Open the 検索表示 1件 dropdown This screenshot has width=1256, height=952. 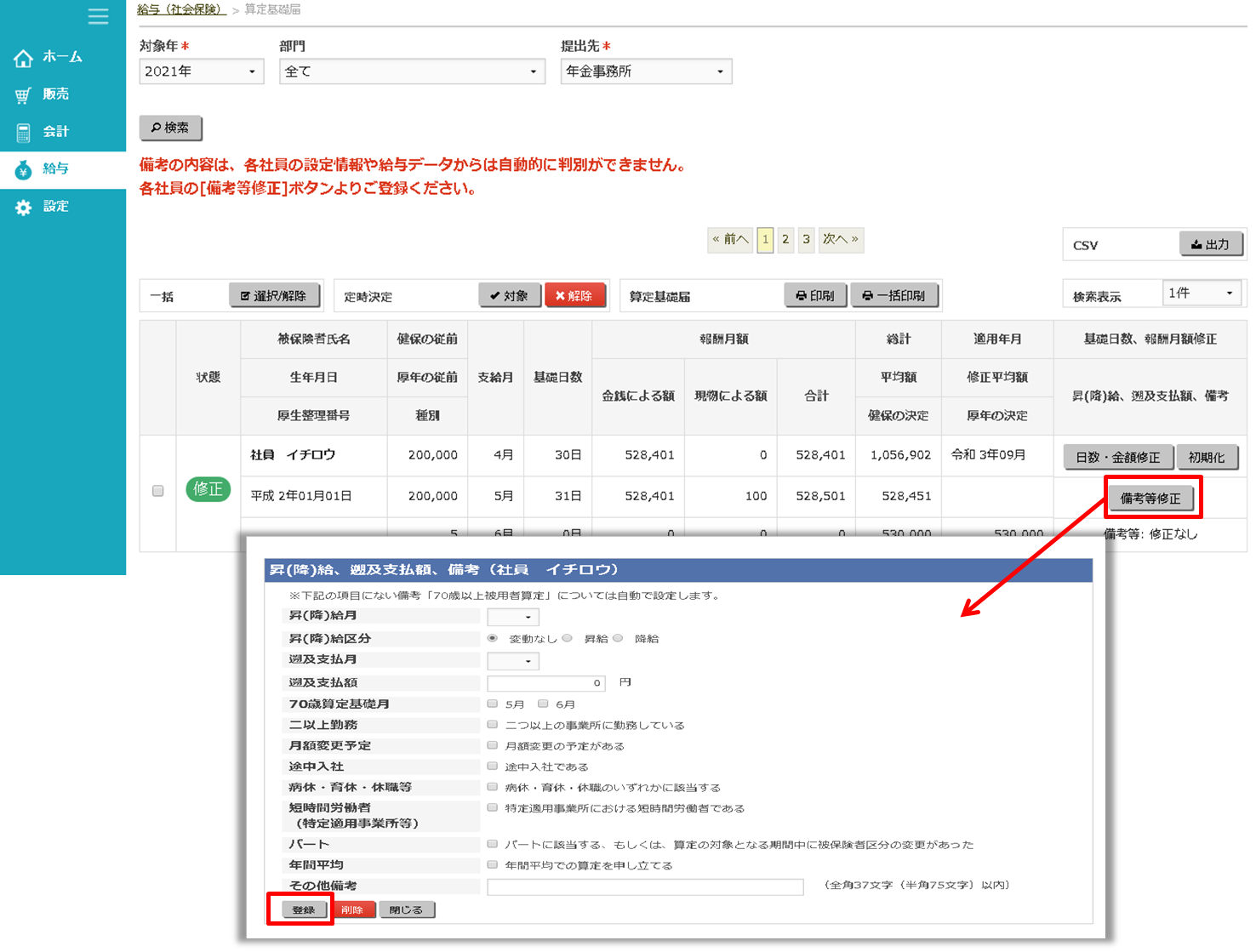(x=1201, y=294)
